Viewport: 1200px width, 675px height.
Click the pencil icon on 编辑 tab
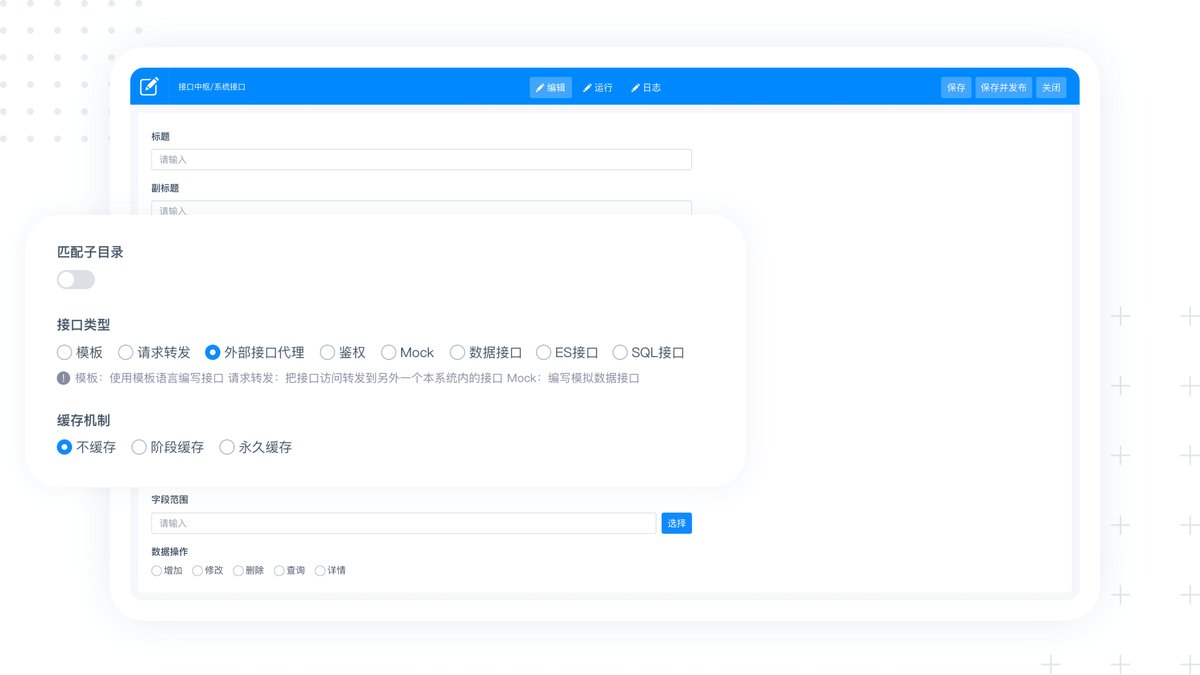click(540, 88)
